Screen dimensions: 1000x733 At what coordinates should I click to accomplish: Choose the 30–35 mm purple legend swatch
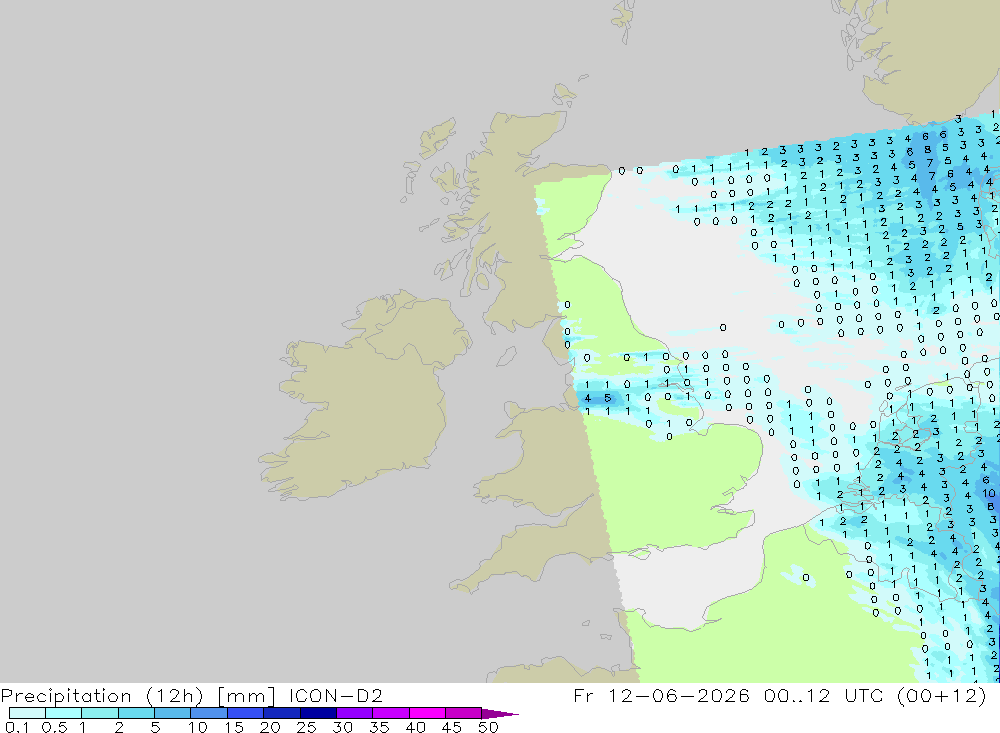[355, 713]
